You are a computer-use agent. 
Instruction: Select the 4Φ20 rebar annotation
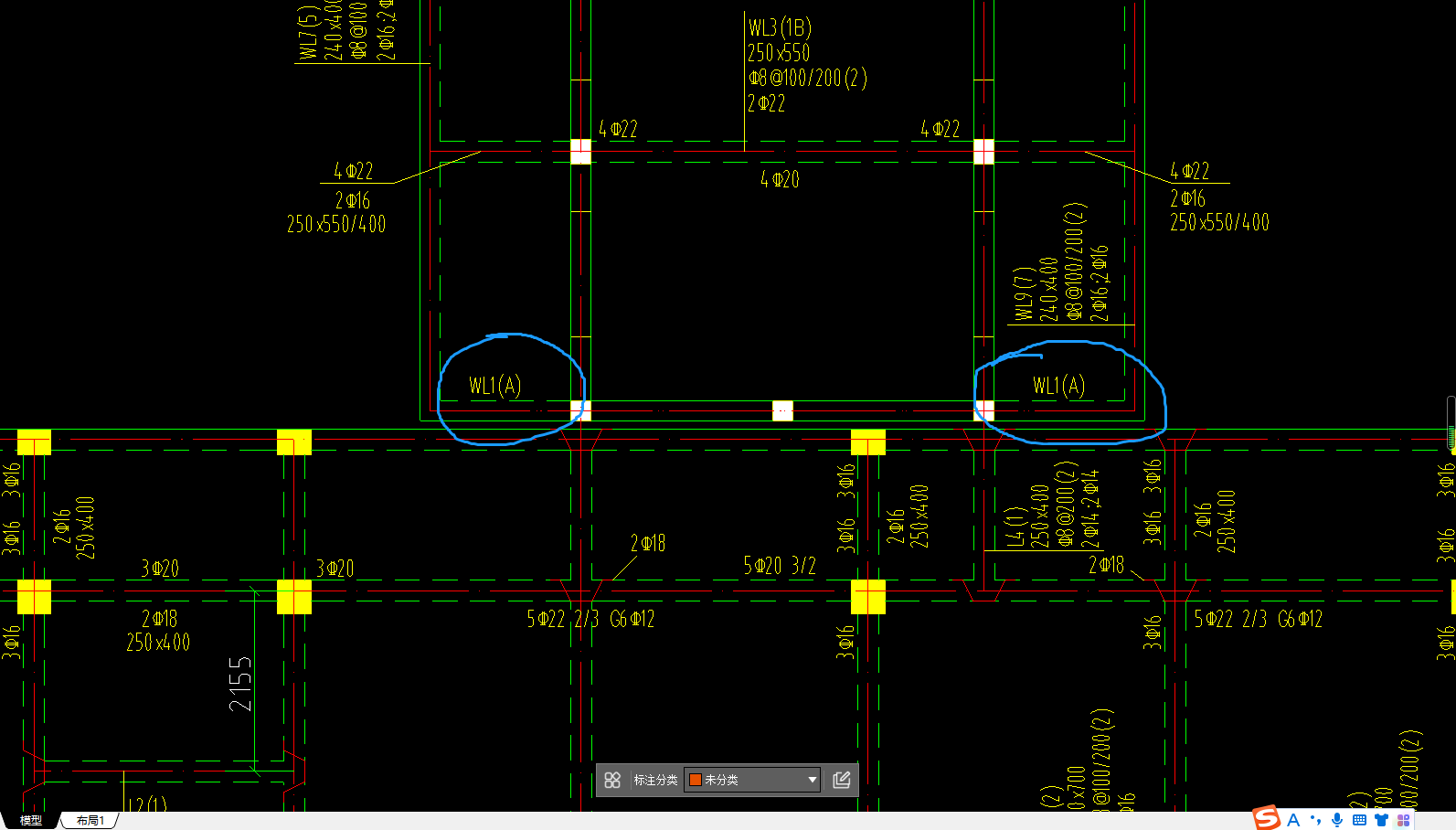click(780, 179)
